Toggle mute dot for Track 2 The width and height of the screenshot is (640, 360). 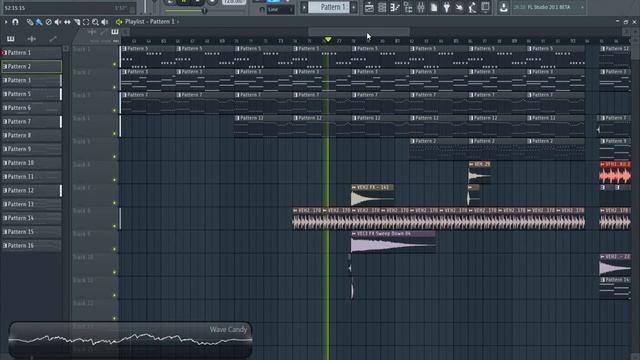click(115, 87)
